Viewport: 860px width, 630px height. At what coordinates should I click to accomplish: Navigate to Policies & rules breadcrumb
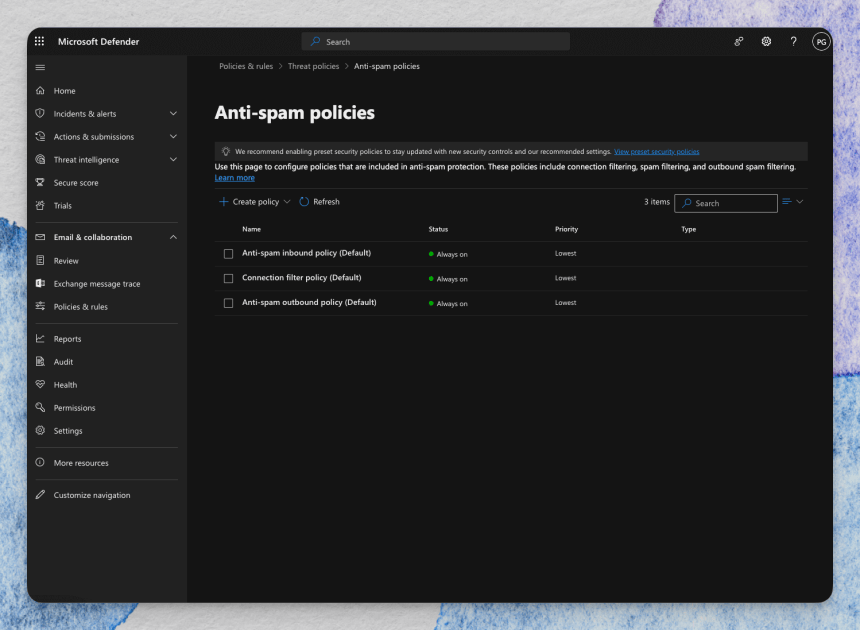pyautogui.click(x=246, y=66)
